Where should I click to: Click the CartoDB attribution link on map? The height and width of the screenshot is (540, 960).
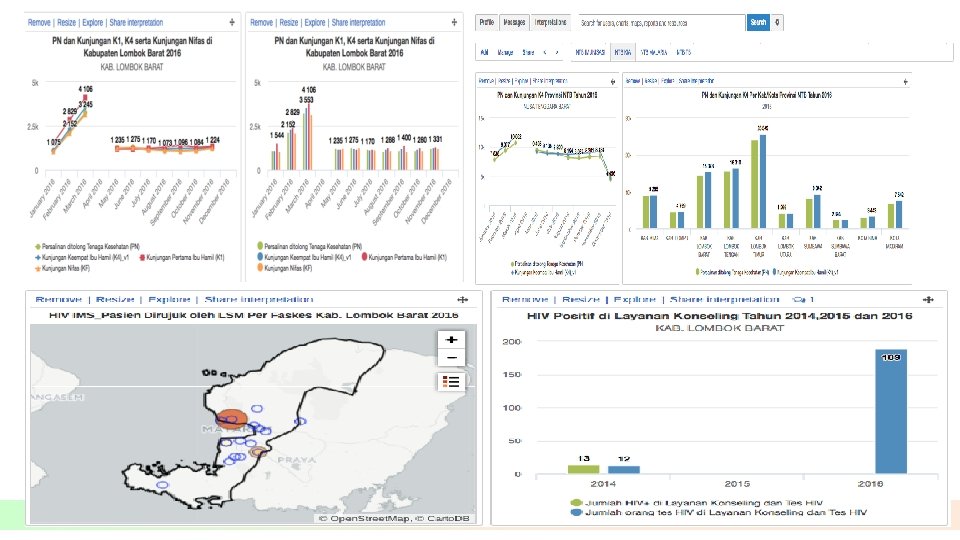448,519
